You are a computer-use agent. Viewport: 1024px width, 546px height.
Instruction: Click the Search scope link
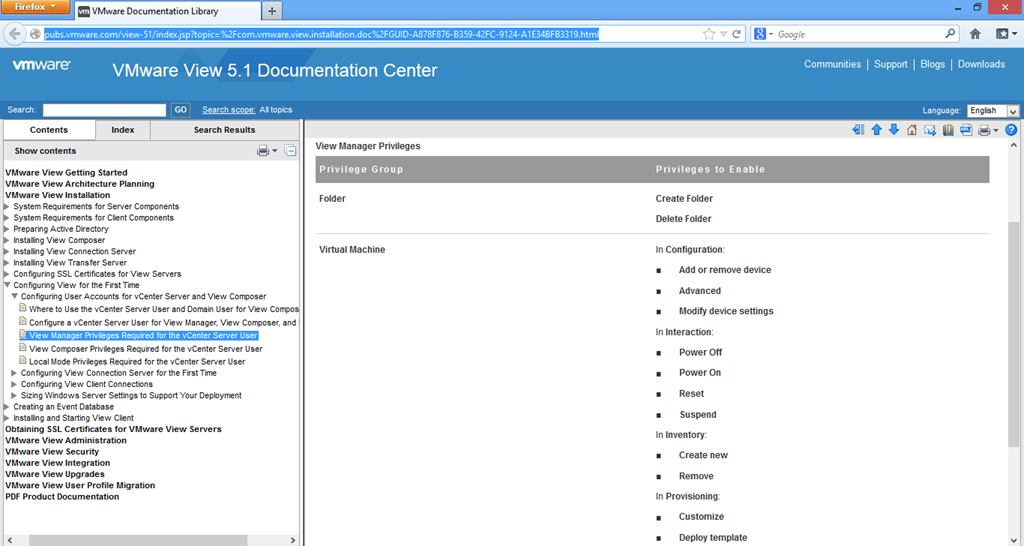229,110
